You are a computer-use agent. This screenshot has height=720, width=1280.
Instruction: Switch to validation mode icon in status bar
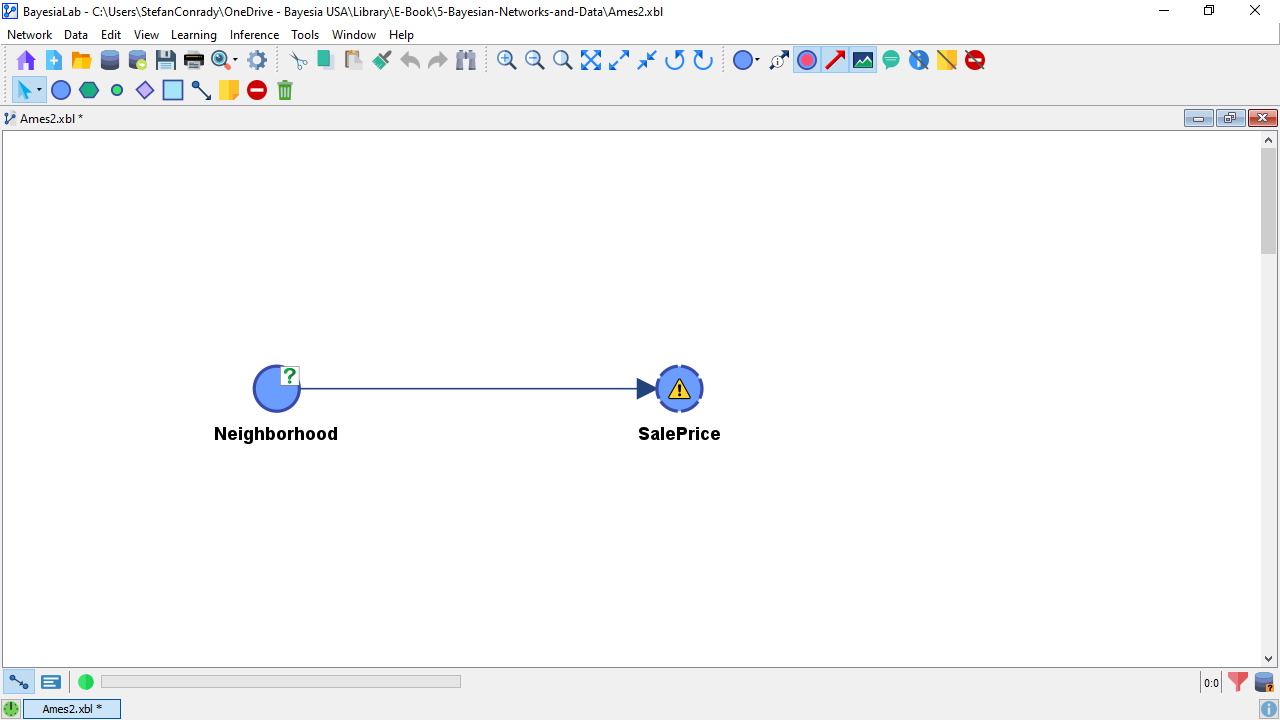point(51,682)
